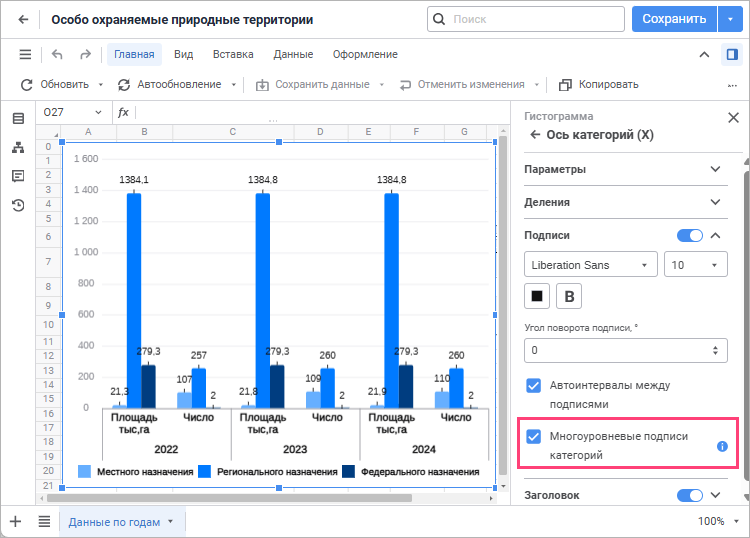Click the redo arrow icon

(x=85, y=55)
